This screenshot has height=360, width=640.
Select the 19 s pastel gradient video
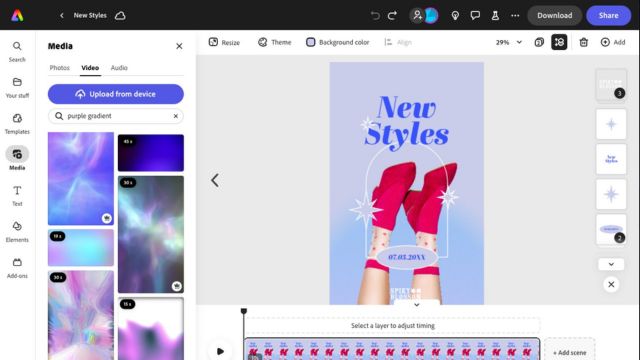click(81, 247)
